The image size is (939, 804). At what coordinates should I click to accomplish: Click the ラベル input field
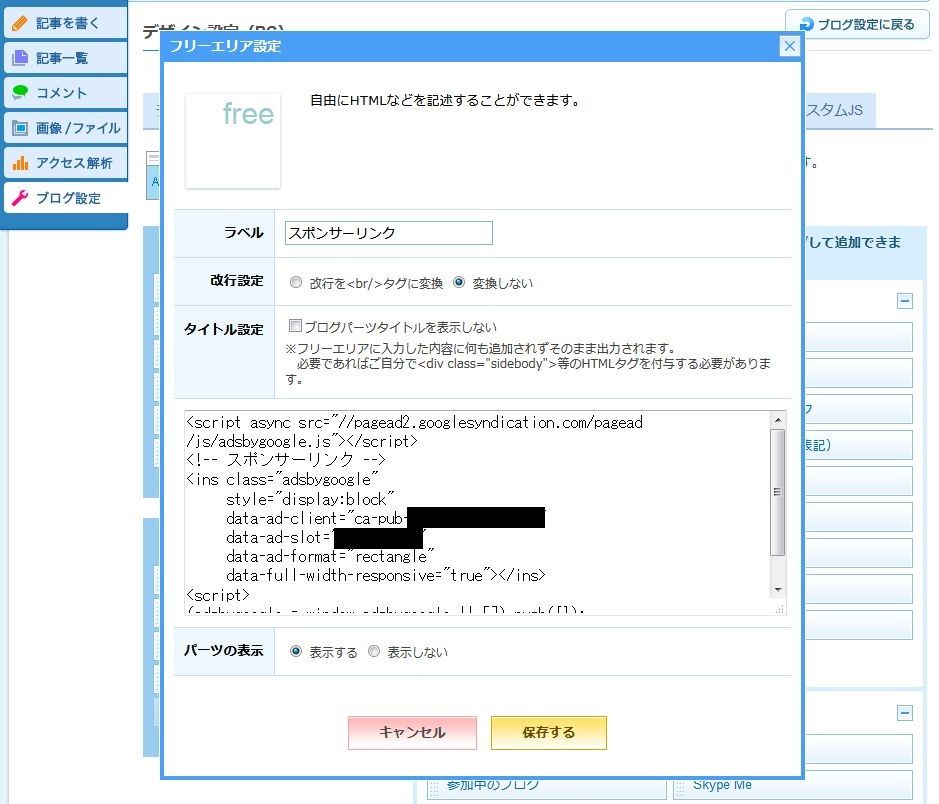[389, 233]
